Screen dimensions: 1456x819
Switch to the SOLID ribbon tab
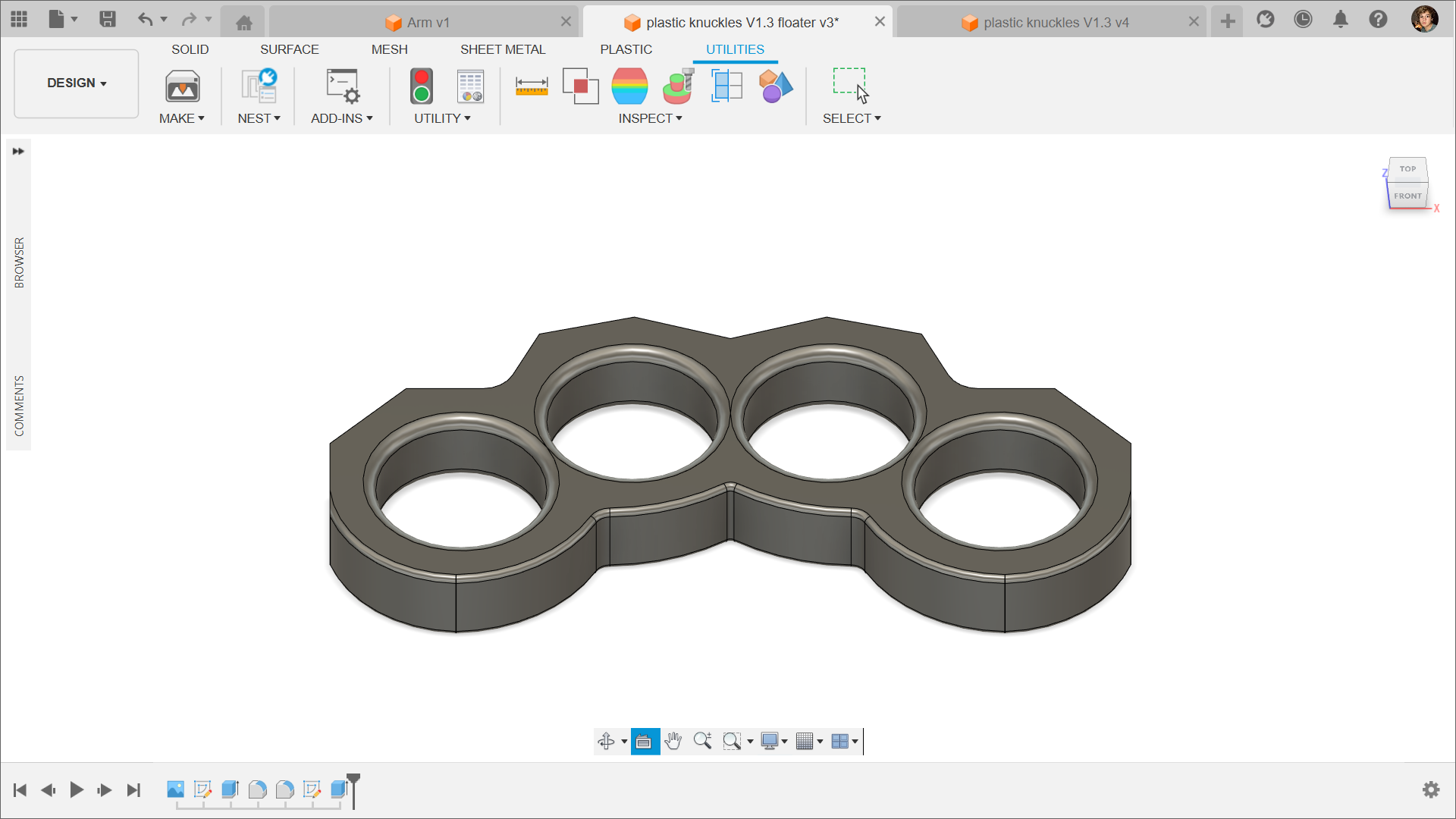pos(190,49)
